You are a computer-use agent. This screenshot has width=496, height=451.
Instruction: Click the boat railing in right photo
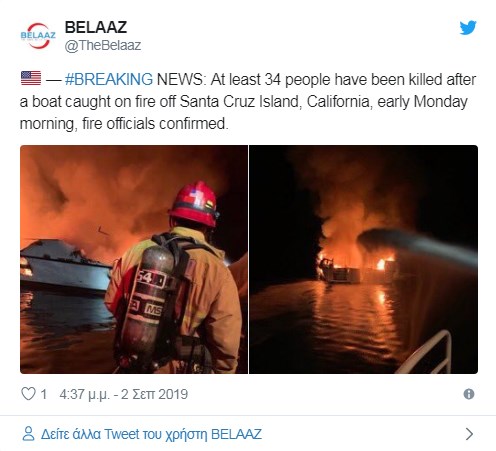[x=427, y=353]
